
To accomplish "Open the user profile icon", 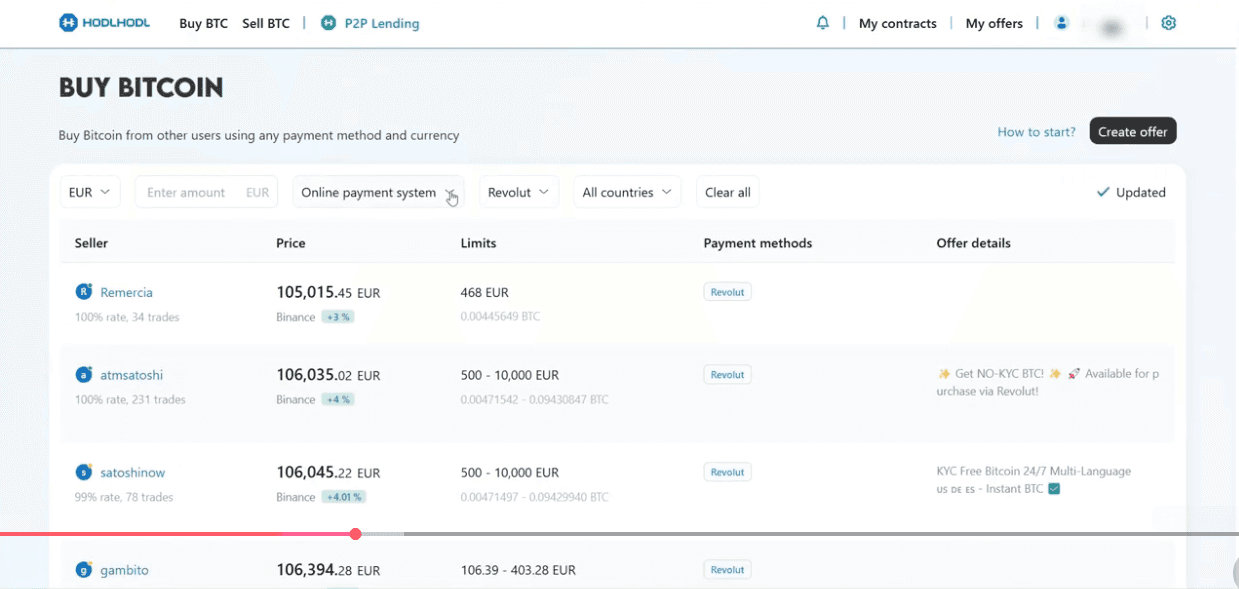I will [x=1062, y=23].
